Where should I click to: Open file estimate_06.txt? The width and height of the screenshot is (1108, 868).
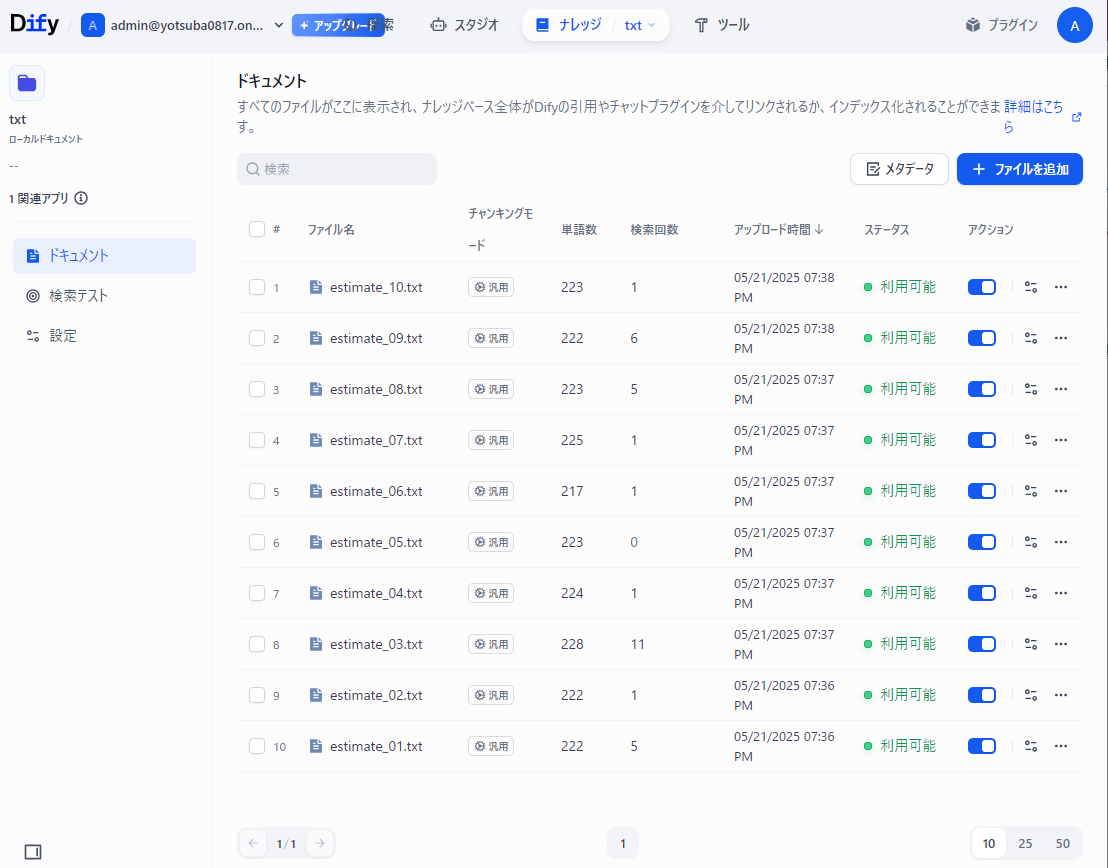coord(376,491)
